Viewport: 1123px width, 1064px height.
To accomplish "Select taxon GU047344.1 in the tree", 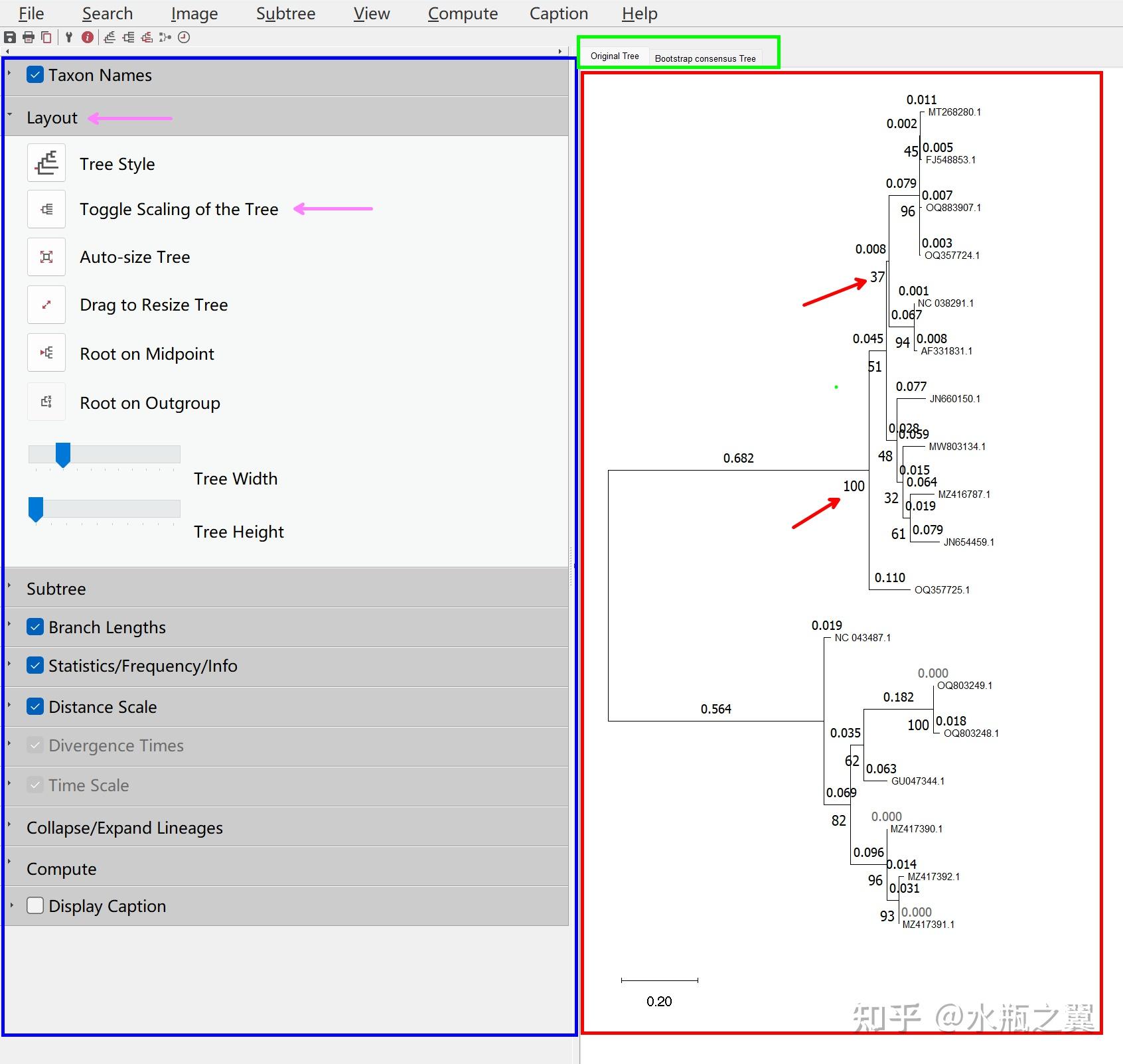I will tap(918, 781).
